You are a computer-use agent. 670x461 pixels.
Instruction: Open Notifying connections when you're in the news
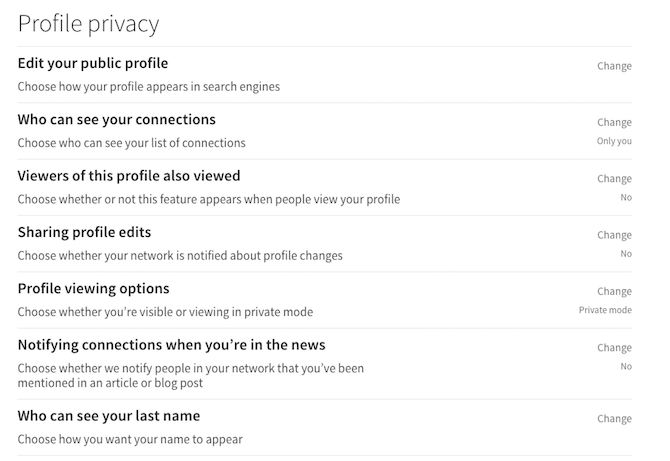[x=171, y=345]
